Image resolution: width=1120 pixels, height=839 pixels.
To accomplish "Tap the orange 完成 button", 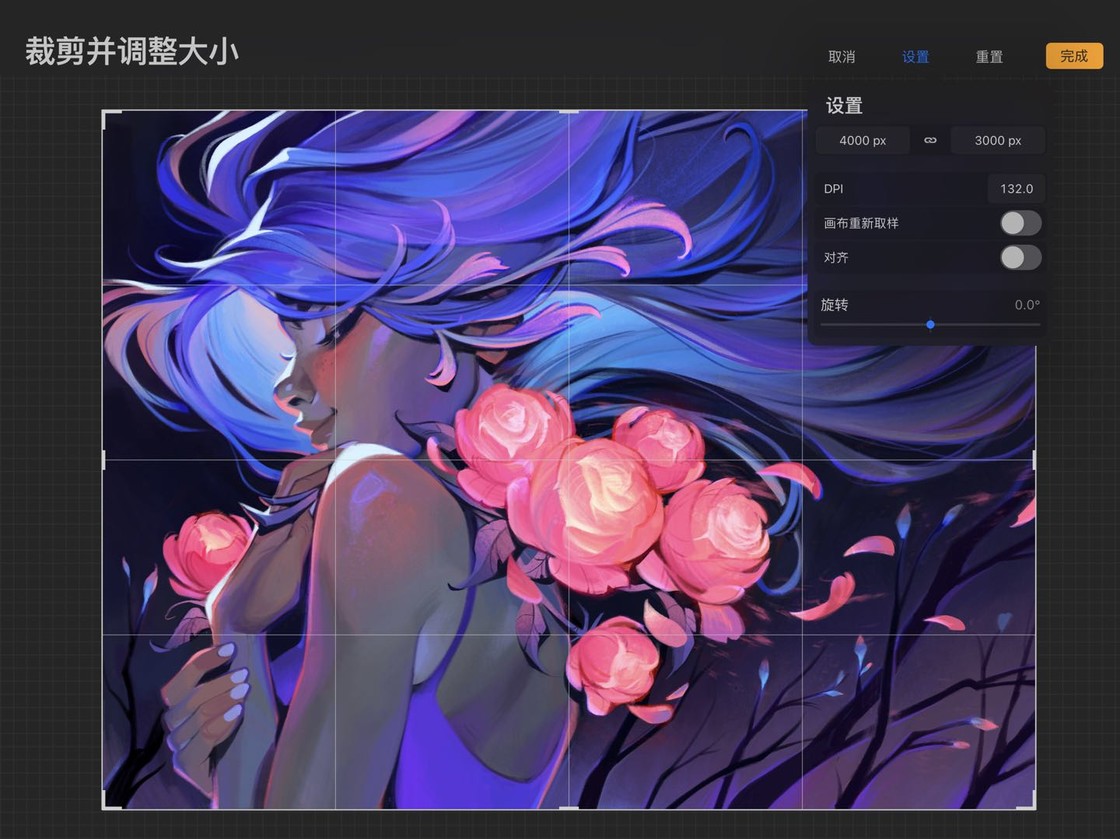I will 1074,56.
